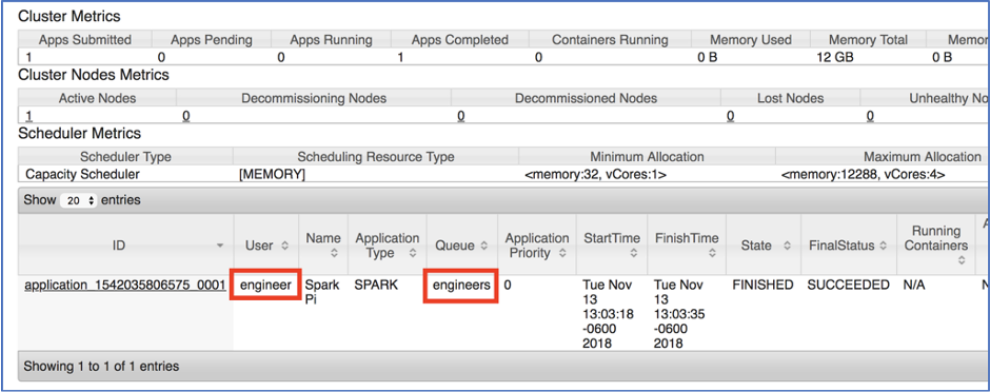Image resolution: width=992 pixels, height=392 pixels.
Task: Sort table by Queue column
Action: point(462,245)
